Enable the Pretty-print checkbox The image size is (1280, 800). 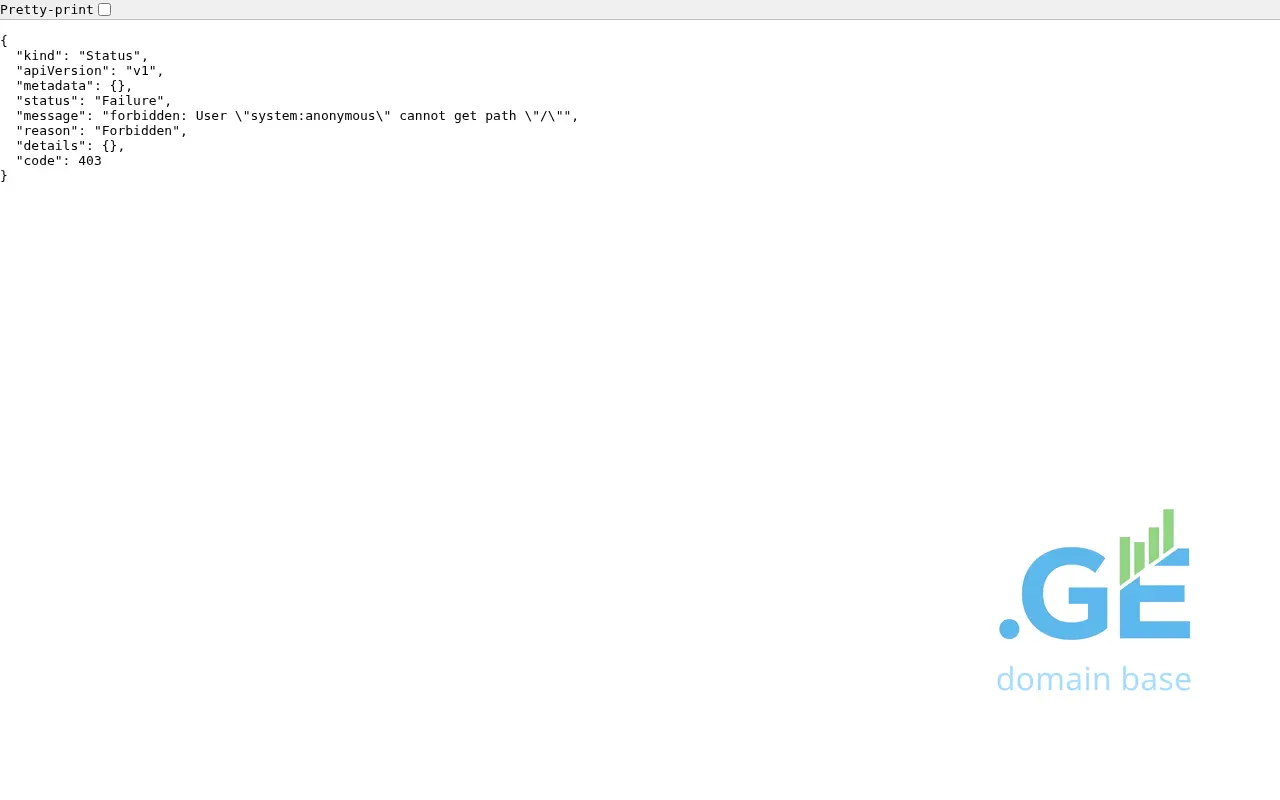[104, 10]
